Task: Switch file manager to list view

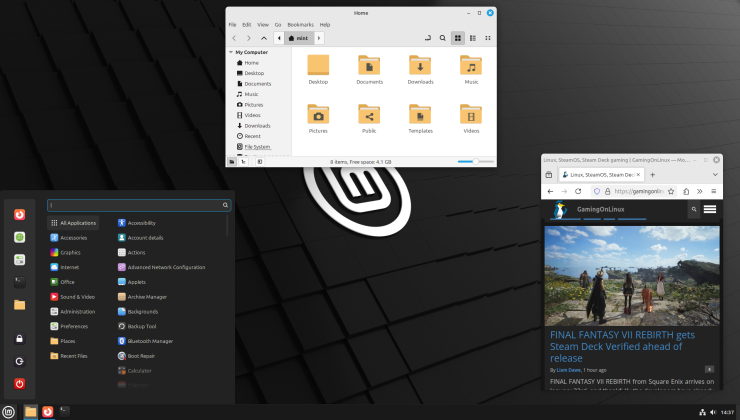Action: pyautogui.click(x=472, y=37)
